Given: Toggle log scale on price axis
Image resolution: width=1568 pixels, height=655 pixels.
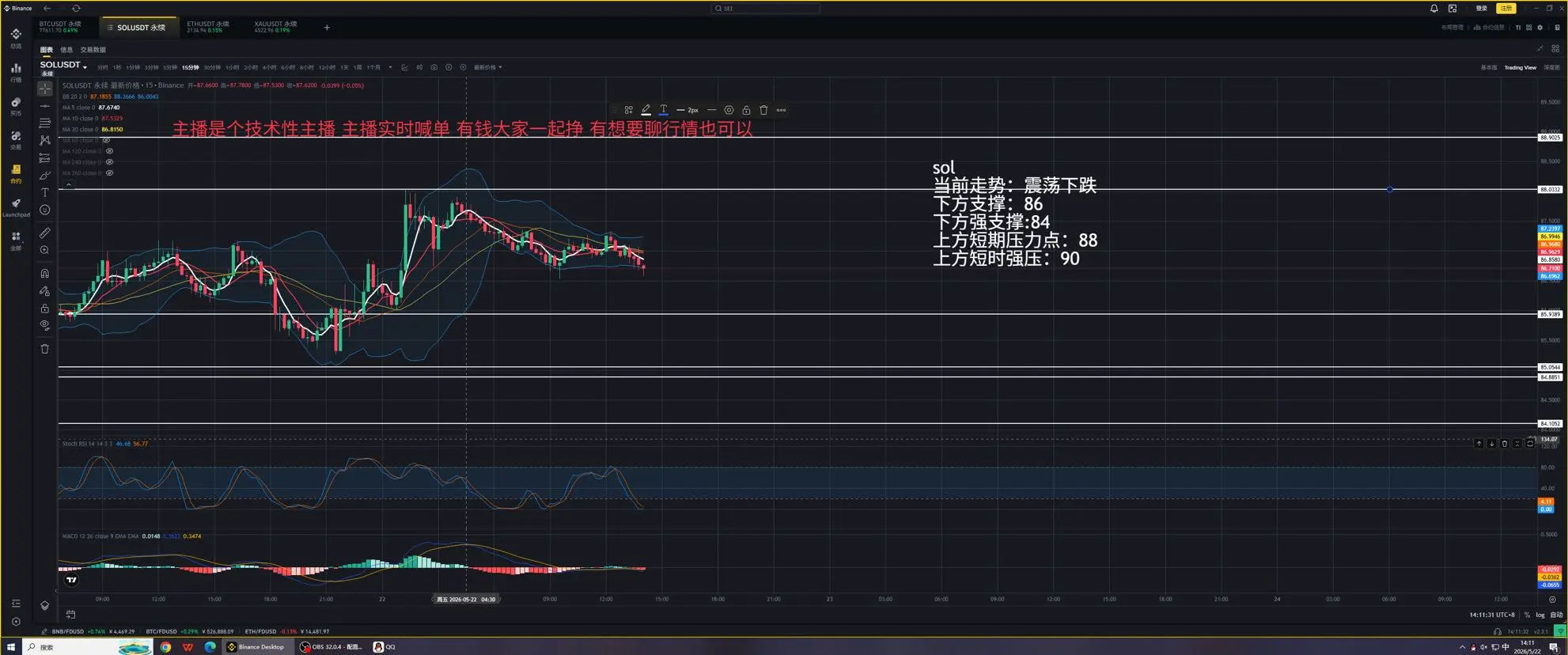Looking at the screenshot, I should (1540, 615).
